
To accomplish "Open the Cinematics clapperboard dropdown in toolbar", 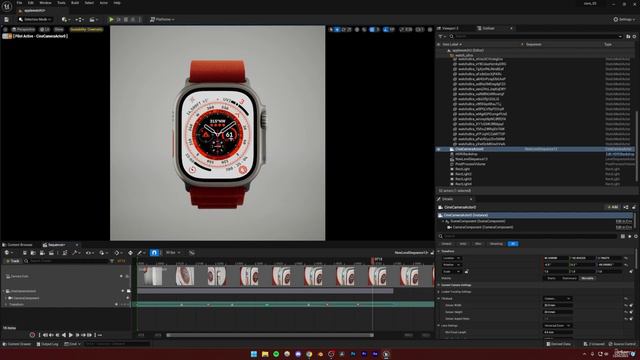I will coord(93,19).
